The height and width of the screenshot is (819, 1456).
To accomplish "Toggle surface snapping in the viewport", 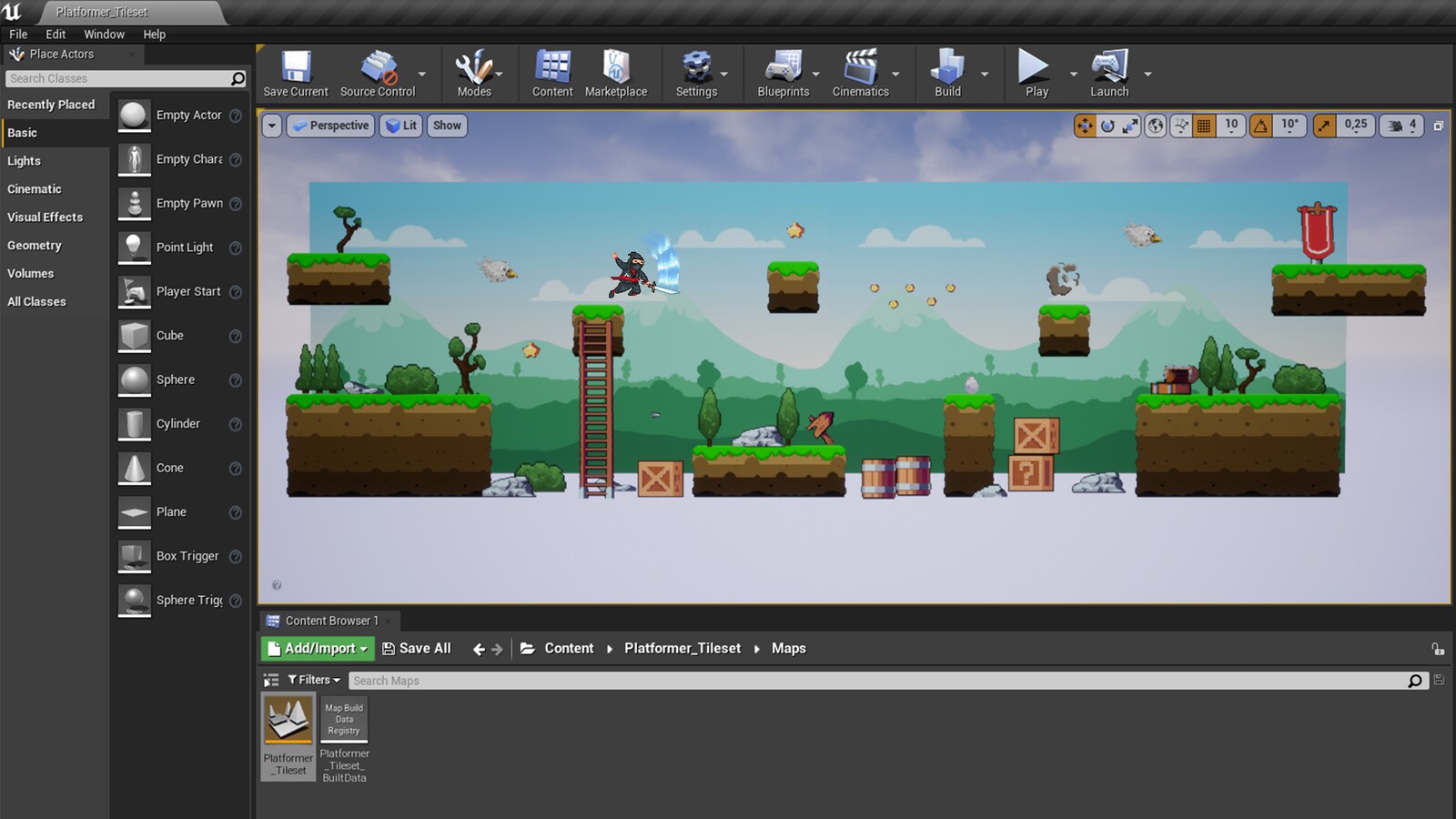I will (x=1179, y=126).
